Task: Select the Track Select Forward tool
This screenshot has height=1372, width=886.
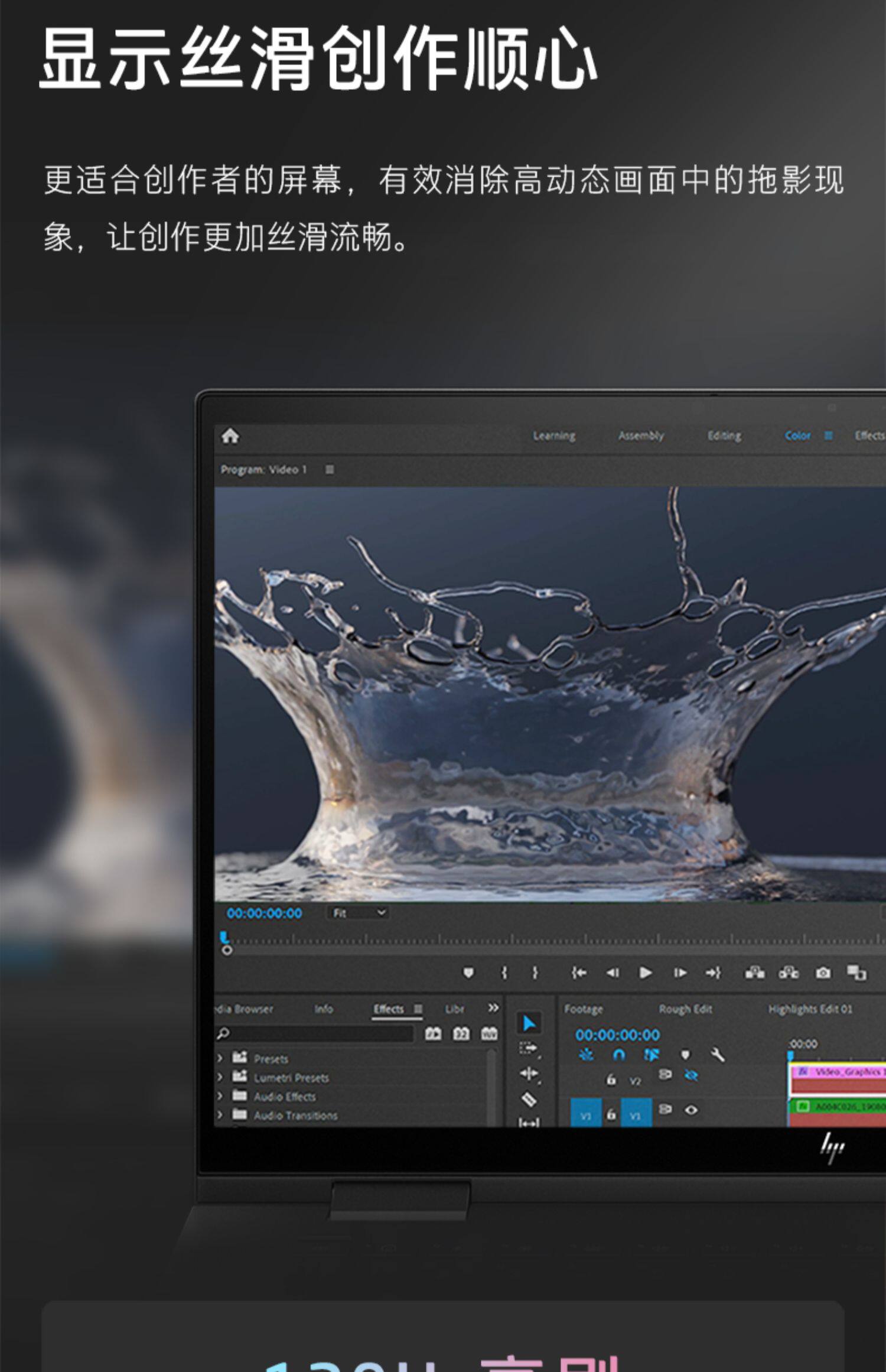Action: 528,1048
